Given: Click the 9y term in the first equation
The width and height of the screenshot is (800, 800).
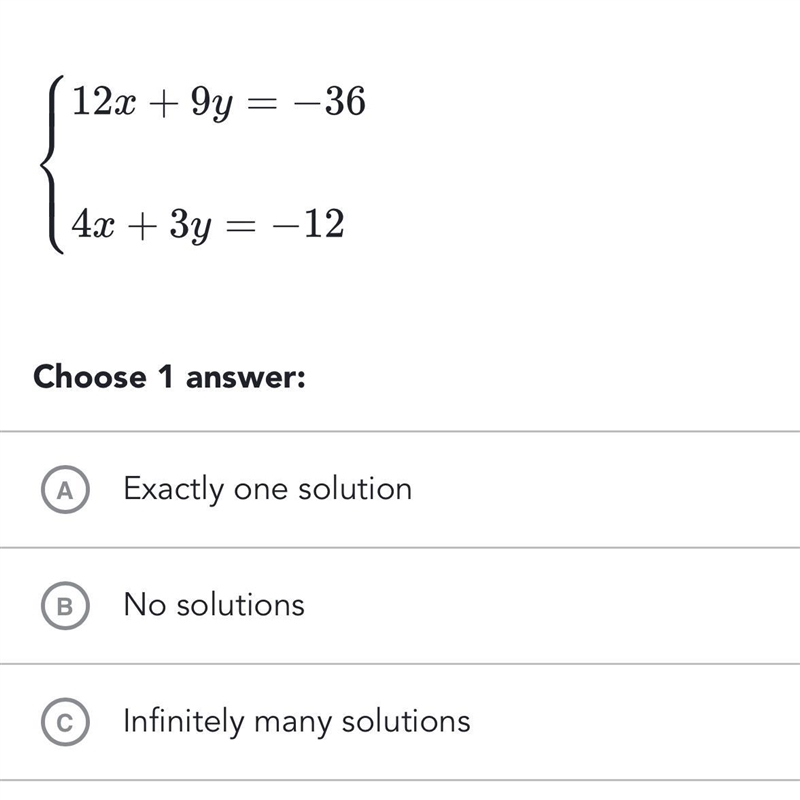Looking at the screenshot, I should pyautogui.click(x=212, y=104).
